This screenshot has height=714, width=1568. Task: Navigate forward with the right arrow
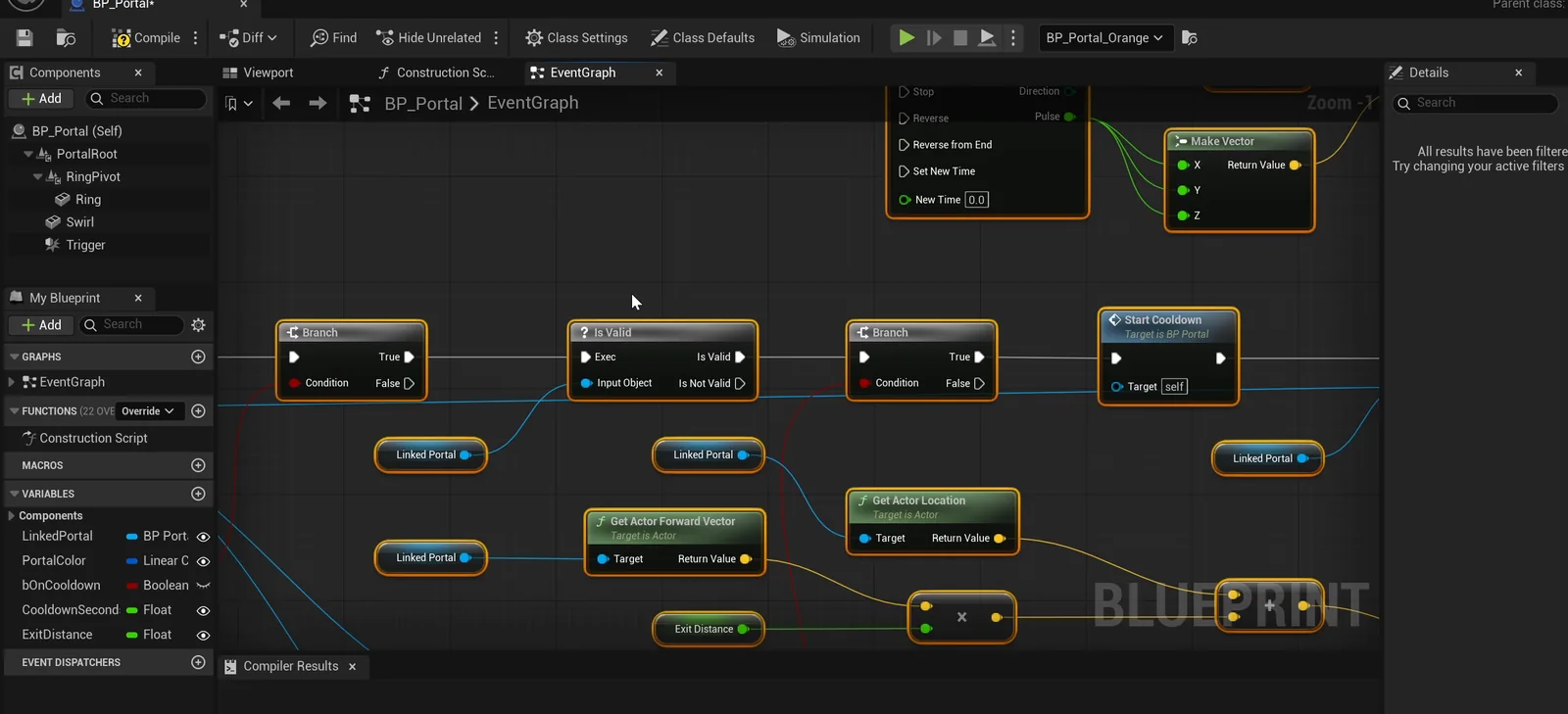tap(318, 103)
